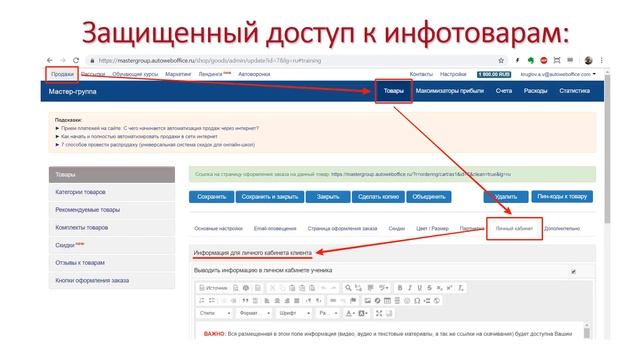
Task: Click the Anchor flag icon in editor
Action: (x=353, y=301)
